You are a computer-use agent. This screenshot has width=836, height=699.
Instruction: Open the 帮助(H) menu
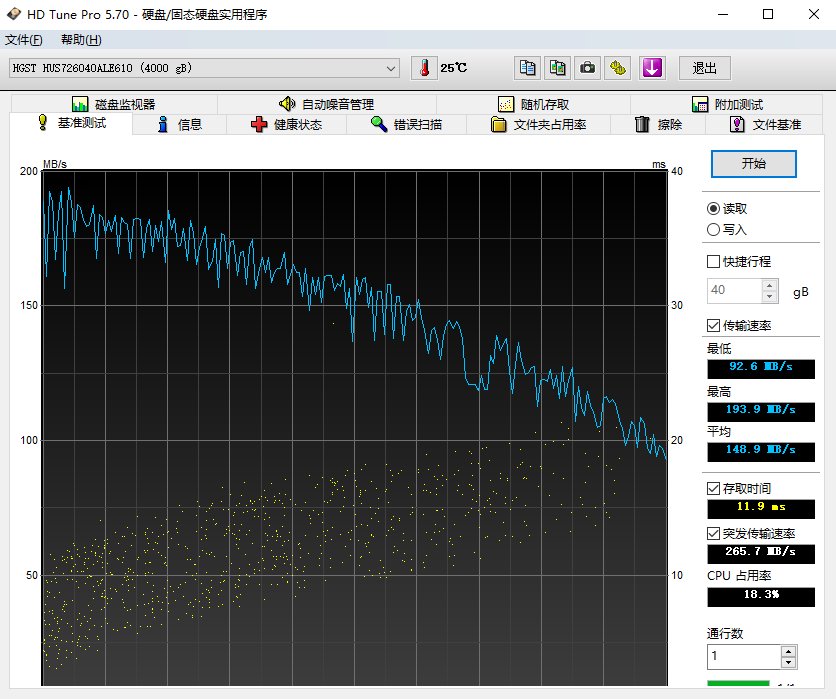pyautogui.click(x=81, y=40)
